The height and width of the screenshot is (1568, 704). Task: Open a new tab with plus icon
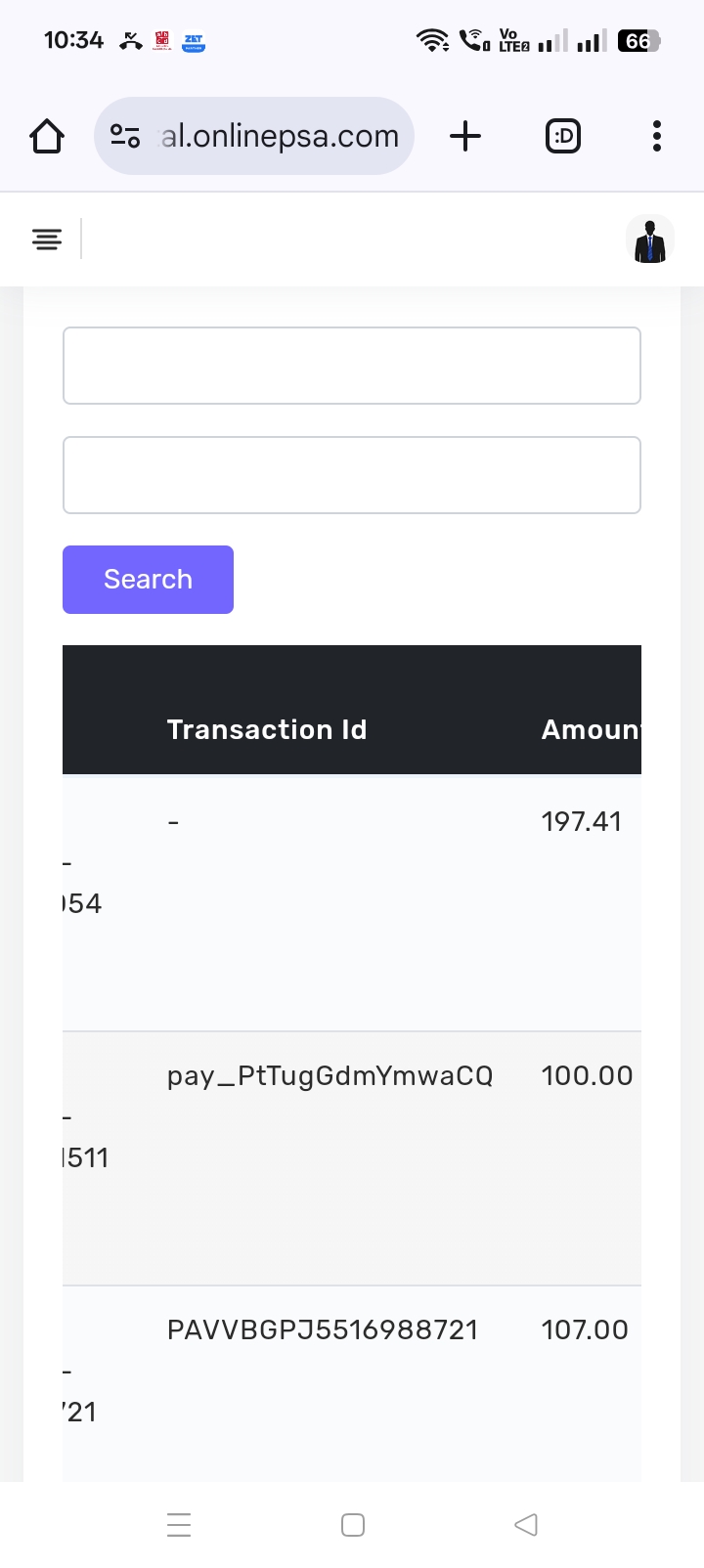coord(465,136)
